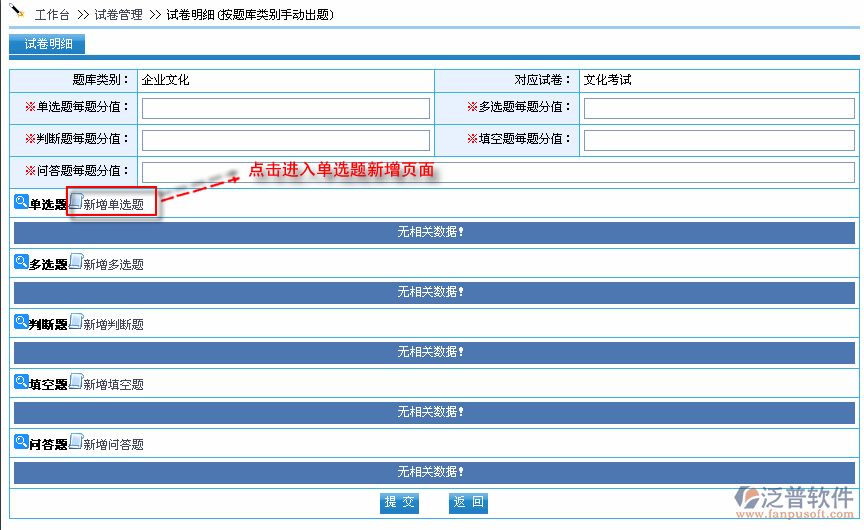
Task: Open the 新增判断题 link
Action: pyautogui.click(x=114, y=325)
